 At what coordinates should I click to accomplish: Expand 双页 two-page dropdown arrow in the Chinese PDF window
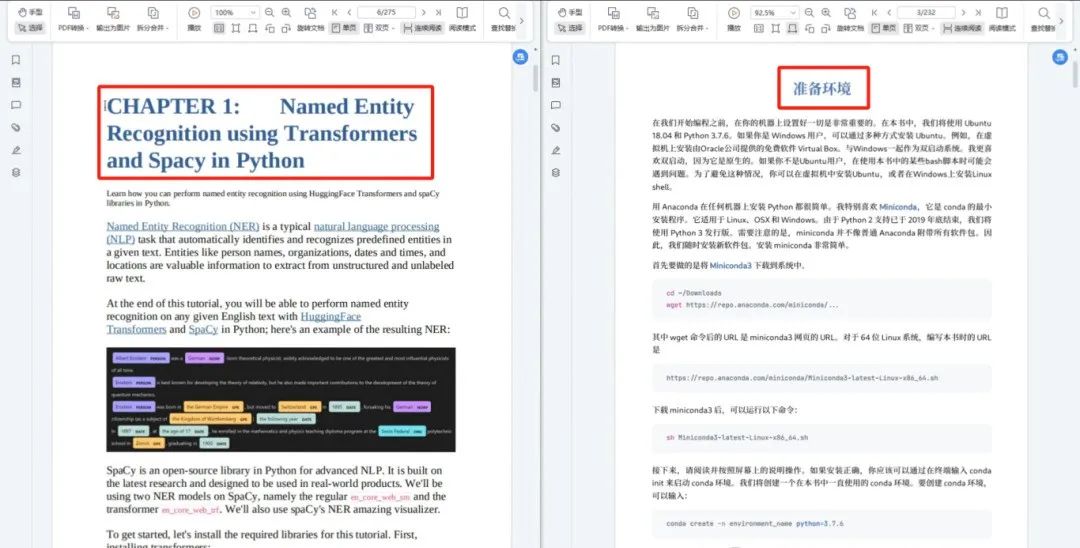933,28
